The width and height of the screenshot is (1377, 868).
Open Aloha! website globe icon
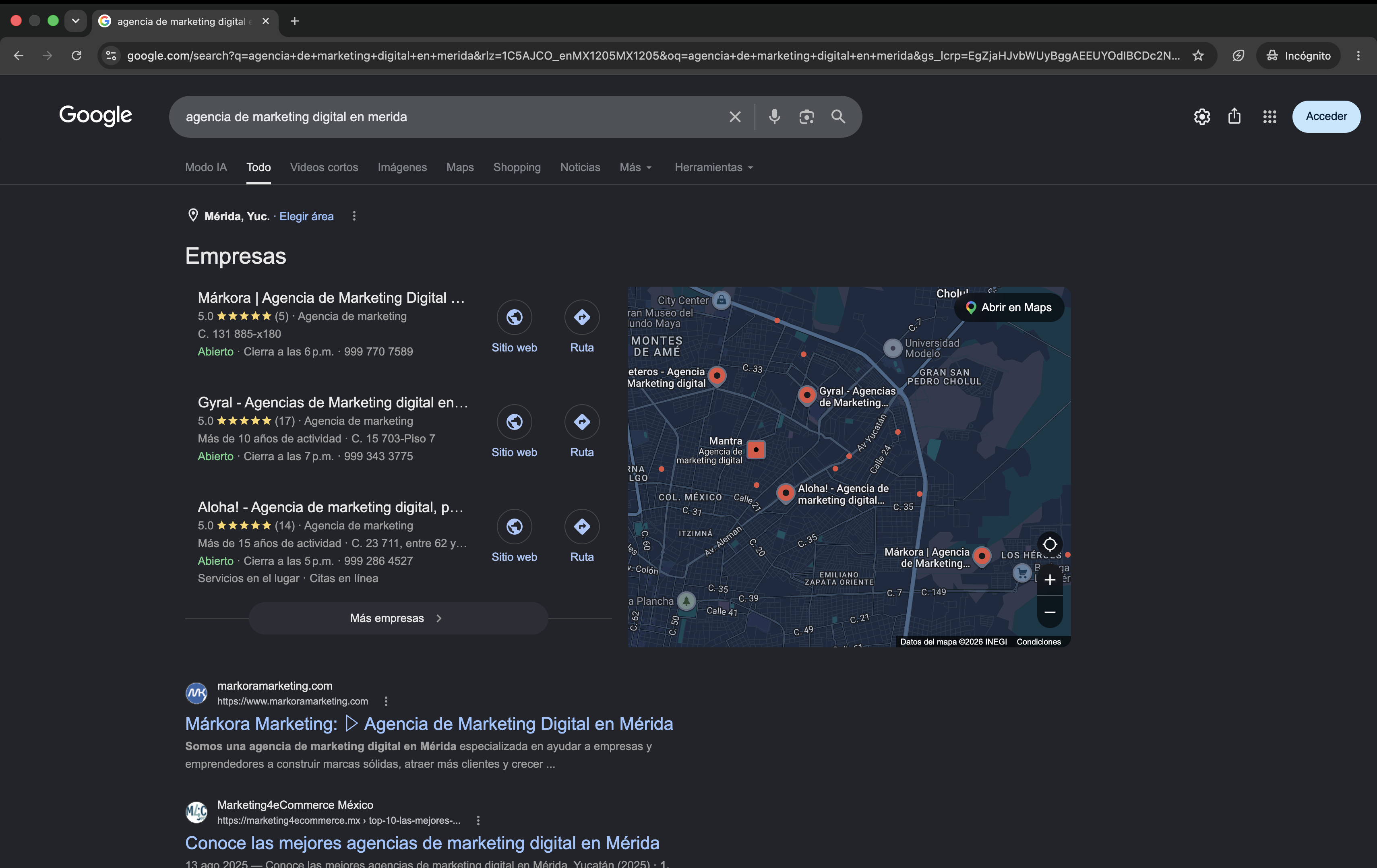pos(514,526)
